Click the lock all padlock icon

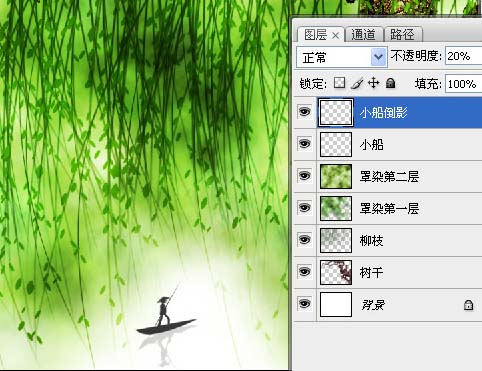(x=390, y=83)
